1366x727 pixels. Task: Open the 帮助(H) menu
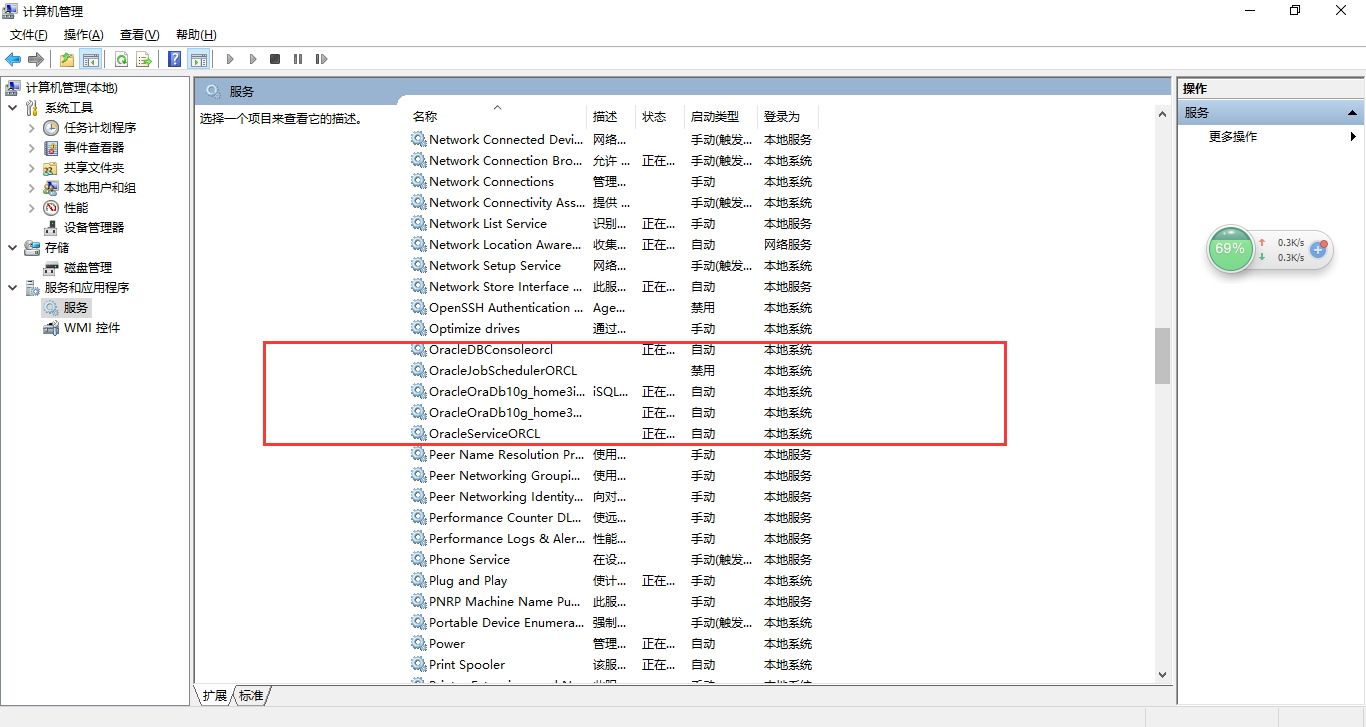point(196,35)
